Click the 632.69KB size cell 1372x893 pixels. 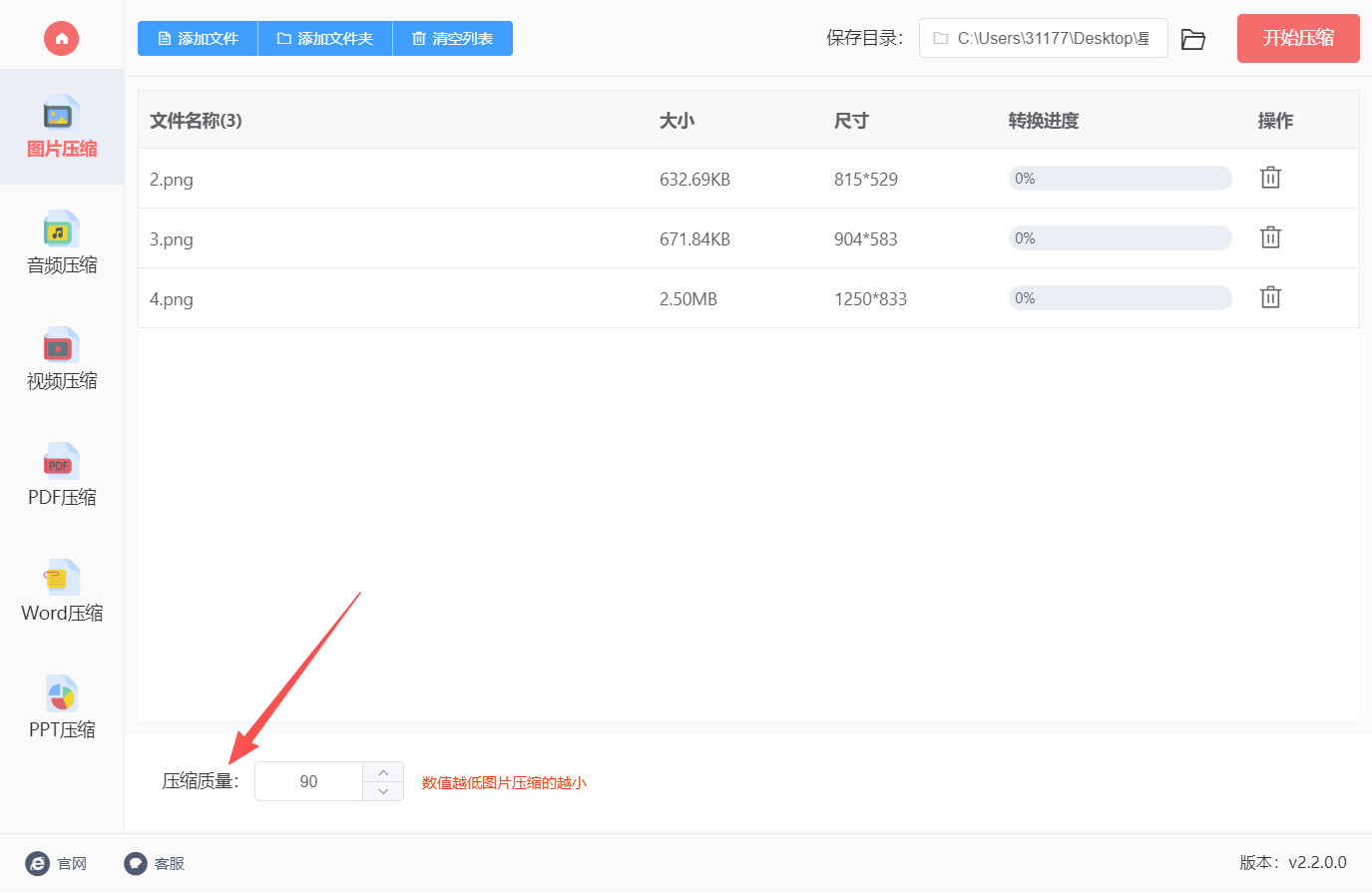coord(694,180)
